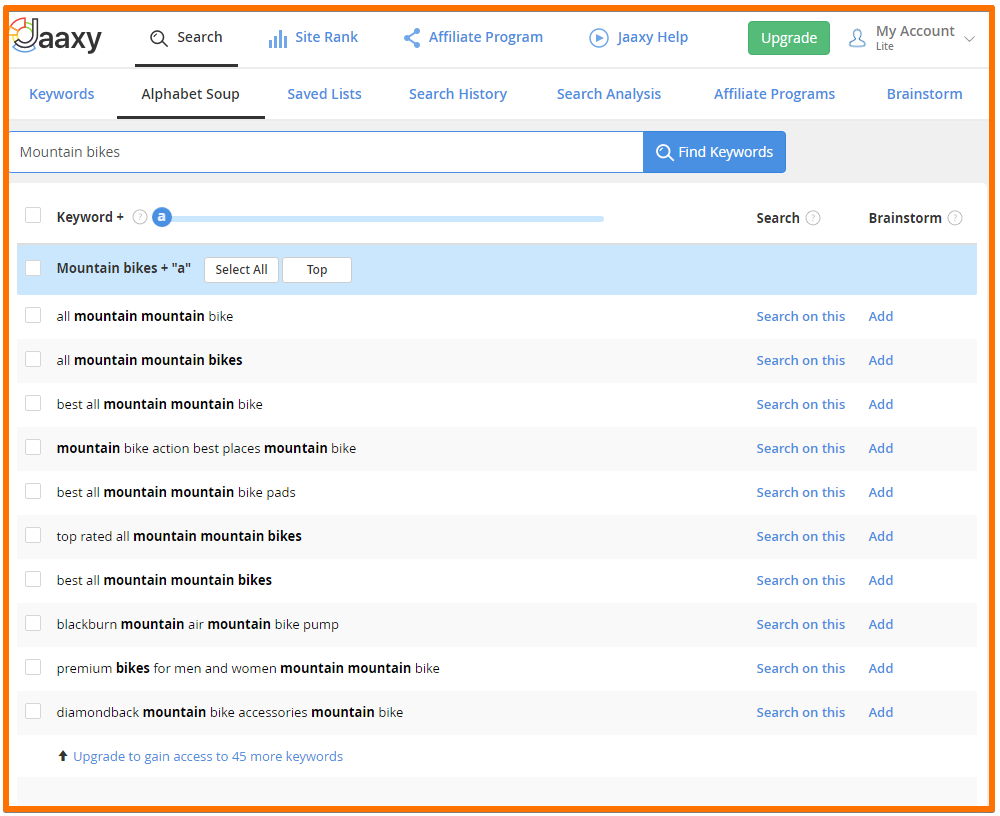Search on this for 'best all mountain mountain bike'

pos(800,404)
